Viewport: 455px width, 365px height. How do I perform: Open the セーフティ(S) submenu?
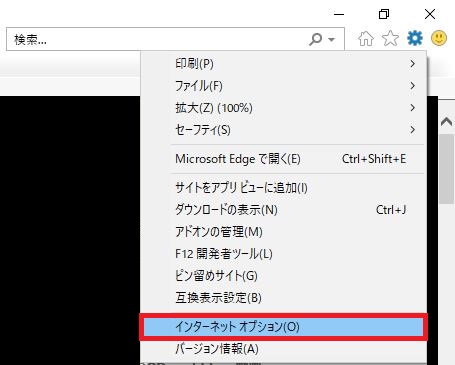click(x=283, y=130)
